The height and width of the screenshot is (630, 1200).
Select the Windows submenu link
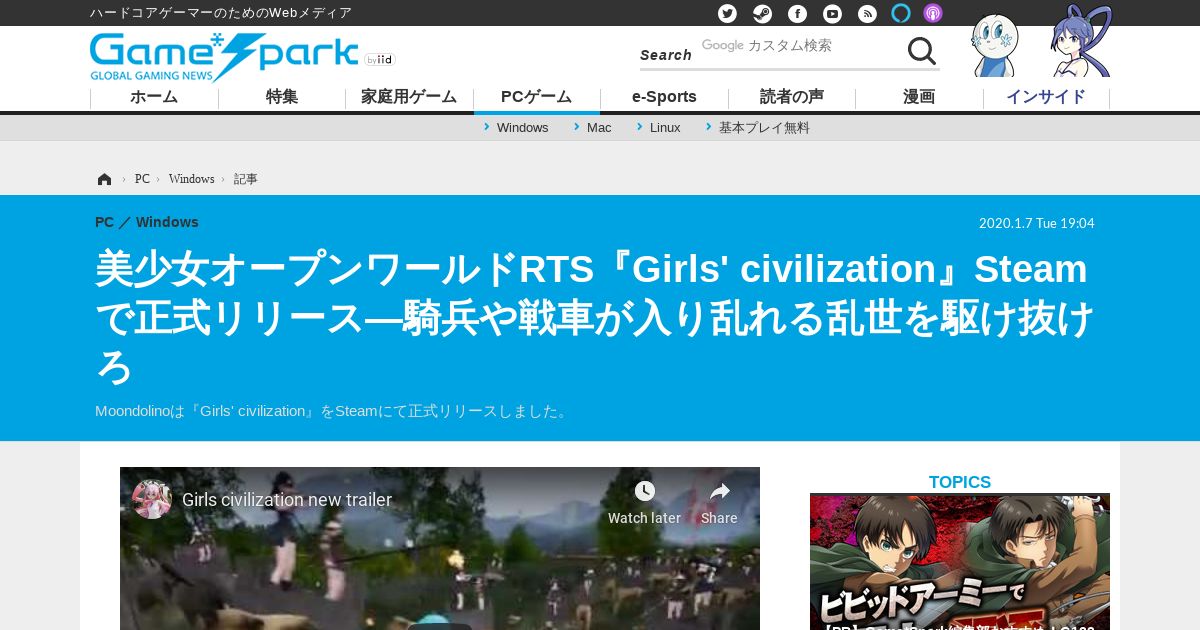(x=522, y=128)
